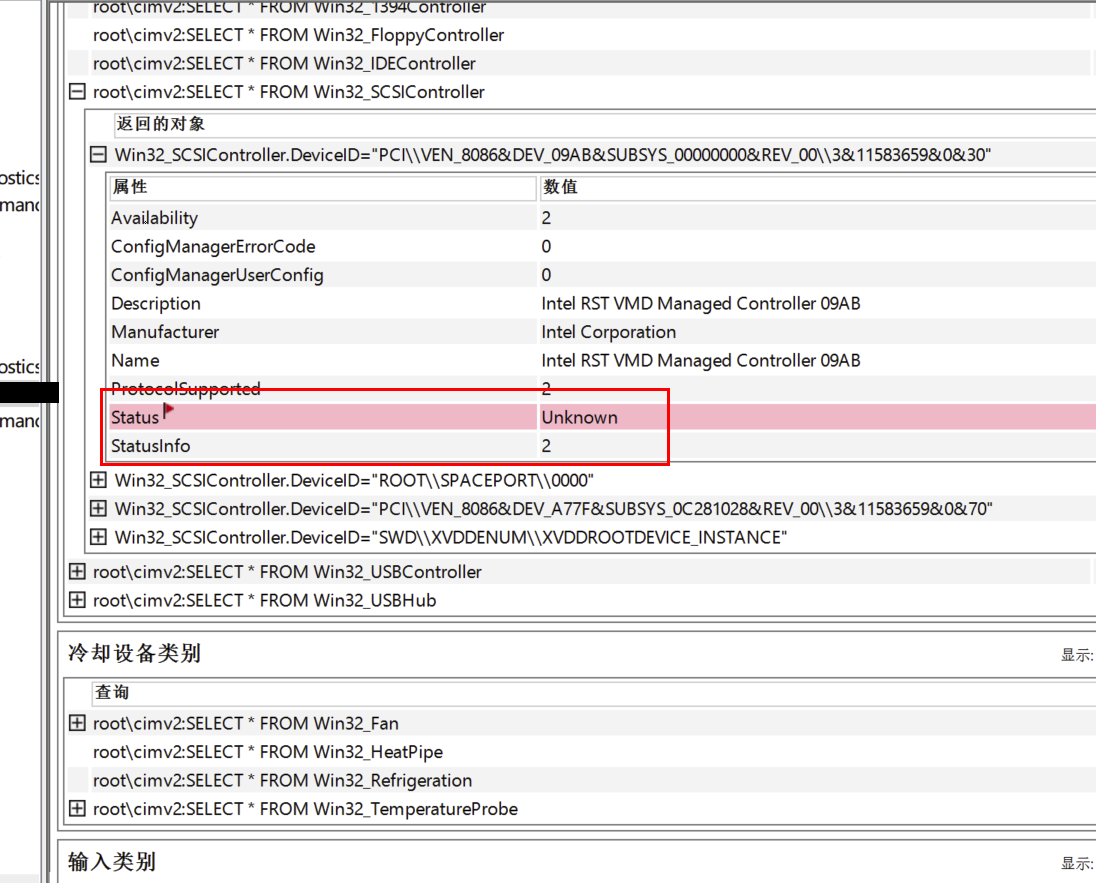Expand the ROOT\\SPACEPORT\\0000 device entry

click(98, 480)
